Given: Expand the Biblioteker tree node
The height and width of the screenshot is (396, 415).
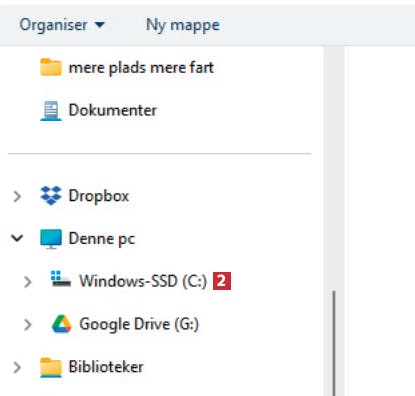Looking at the screenshot, I should pyautogui.click(x=17, y=367).
